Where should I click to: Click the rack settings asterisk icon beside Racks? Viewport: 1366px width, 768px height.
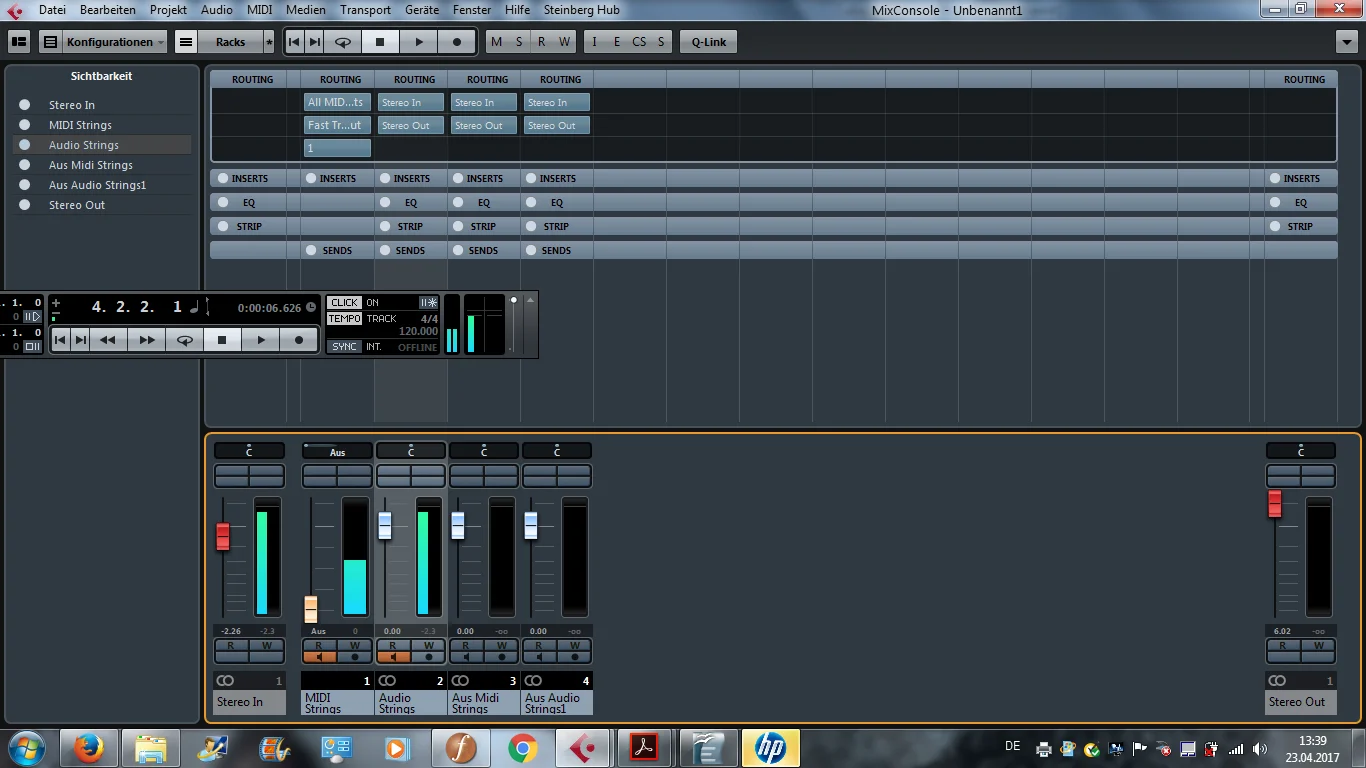tap(268, 42)
